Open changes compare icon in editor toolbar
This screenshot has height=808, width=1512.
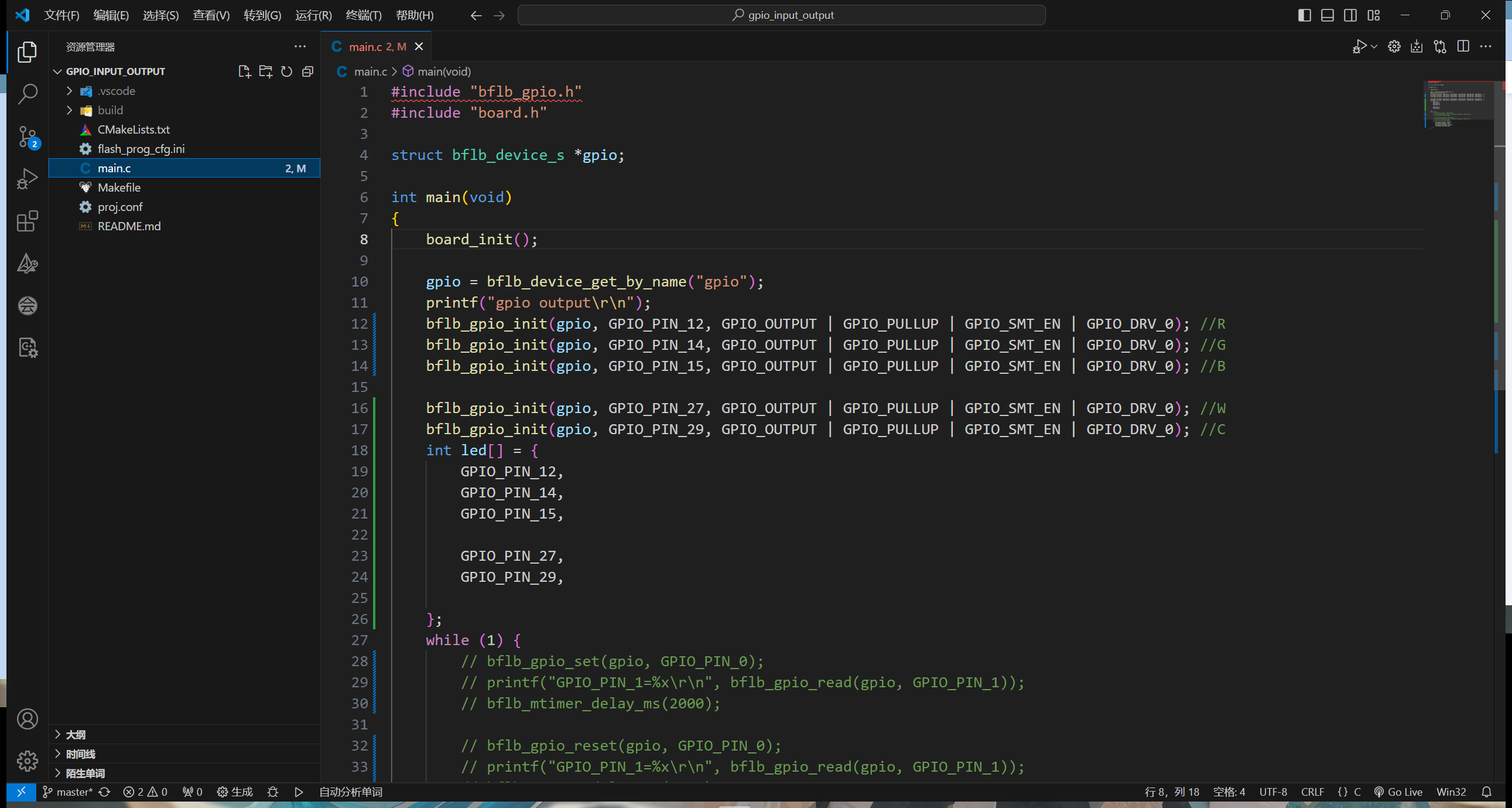(1440, 46)
